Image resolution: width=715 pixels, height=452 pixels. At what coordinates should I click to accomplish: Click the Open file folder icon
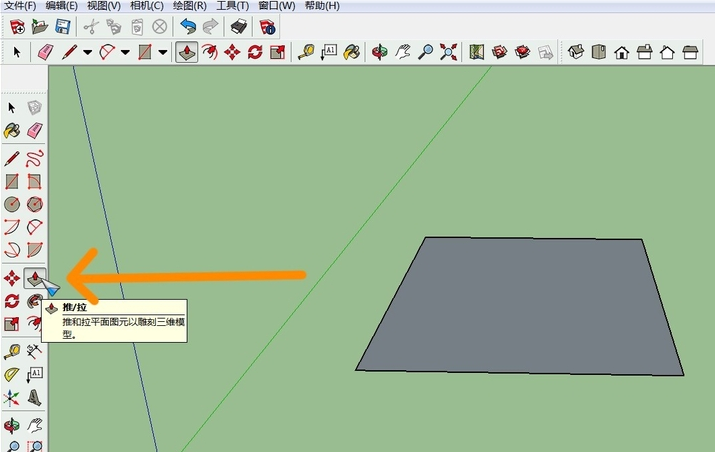(40, 27)
